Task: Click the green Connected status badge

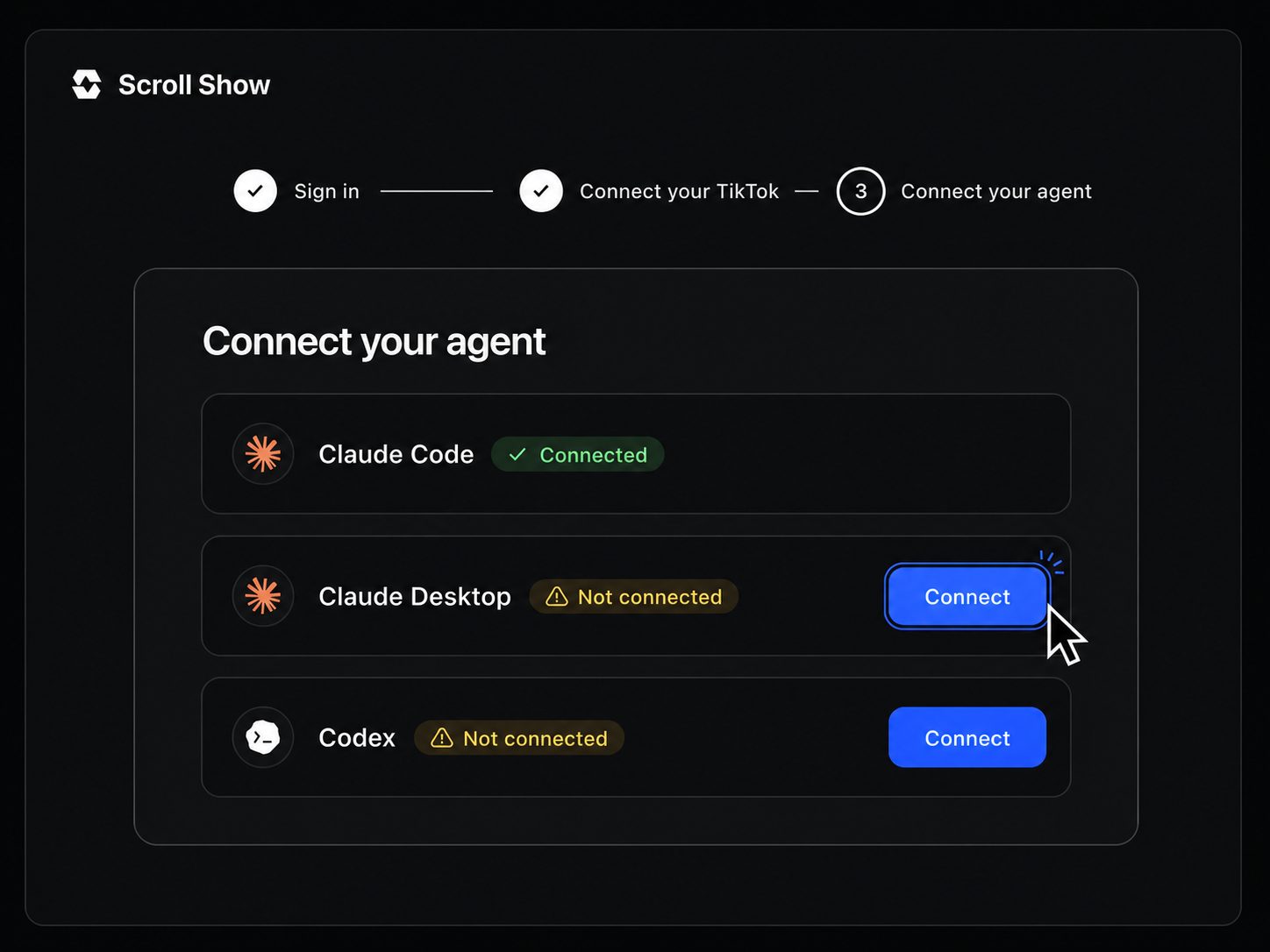Action: coord(577,455)
